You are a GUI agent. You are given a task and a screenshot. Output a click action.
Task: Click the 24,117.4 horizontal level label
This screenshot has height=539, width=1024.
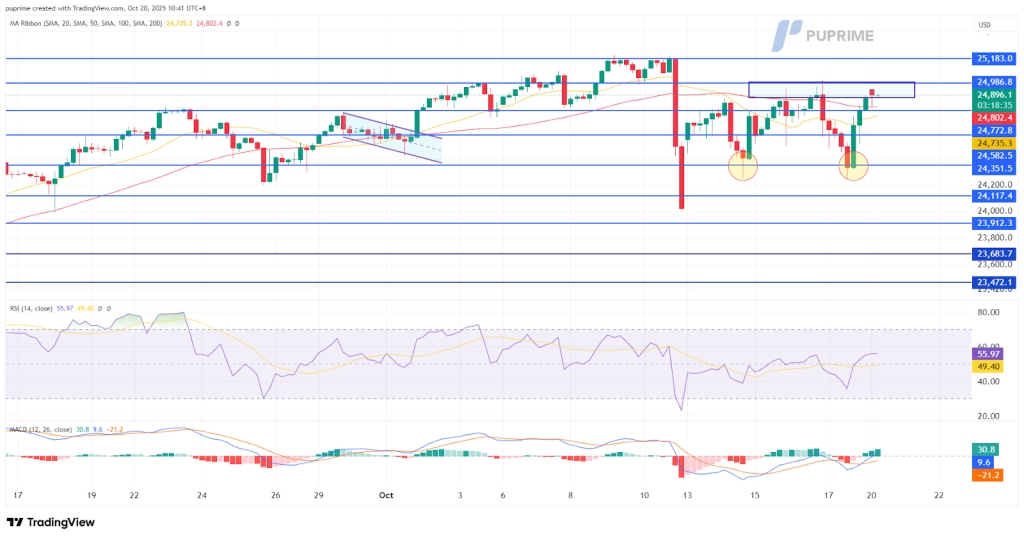pyautogui.click(x=994, y=197)
